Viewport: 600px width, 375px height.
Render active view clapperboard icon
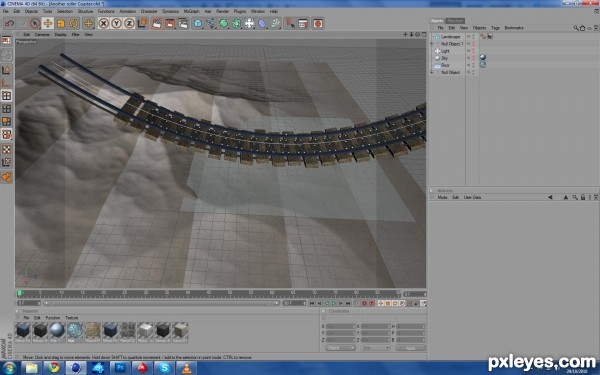point(157,23)
